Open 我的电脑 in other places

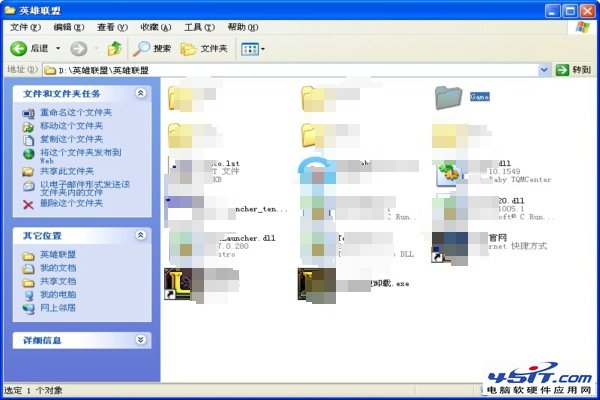58,295
